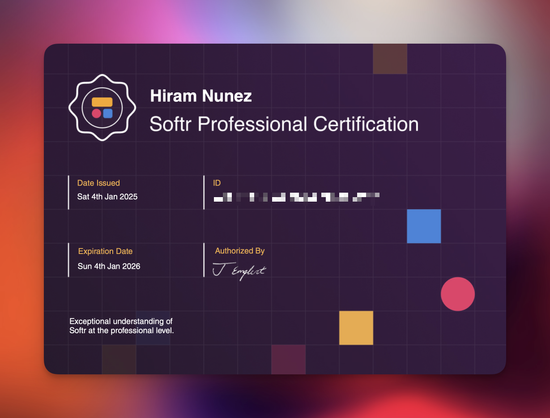
Task: Click the dark brown square bottom left
Action: (119, 359)
